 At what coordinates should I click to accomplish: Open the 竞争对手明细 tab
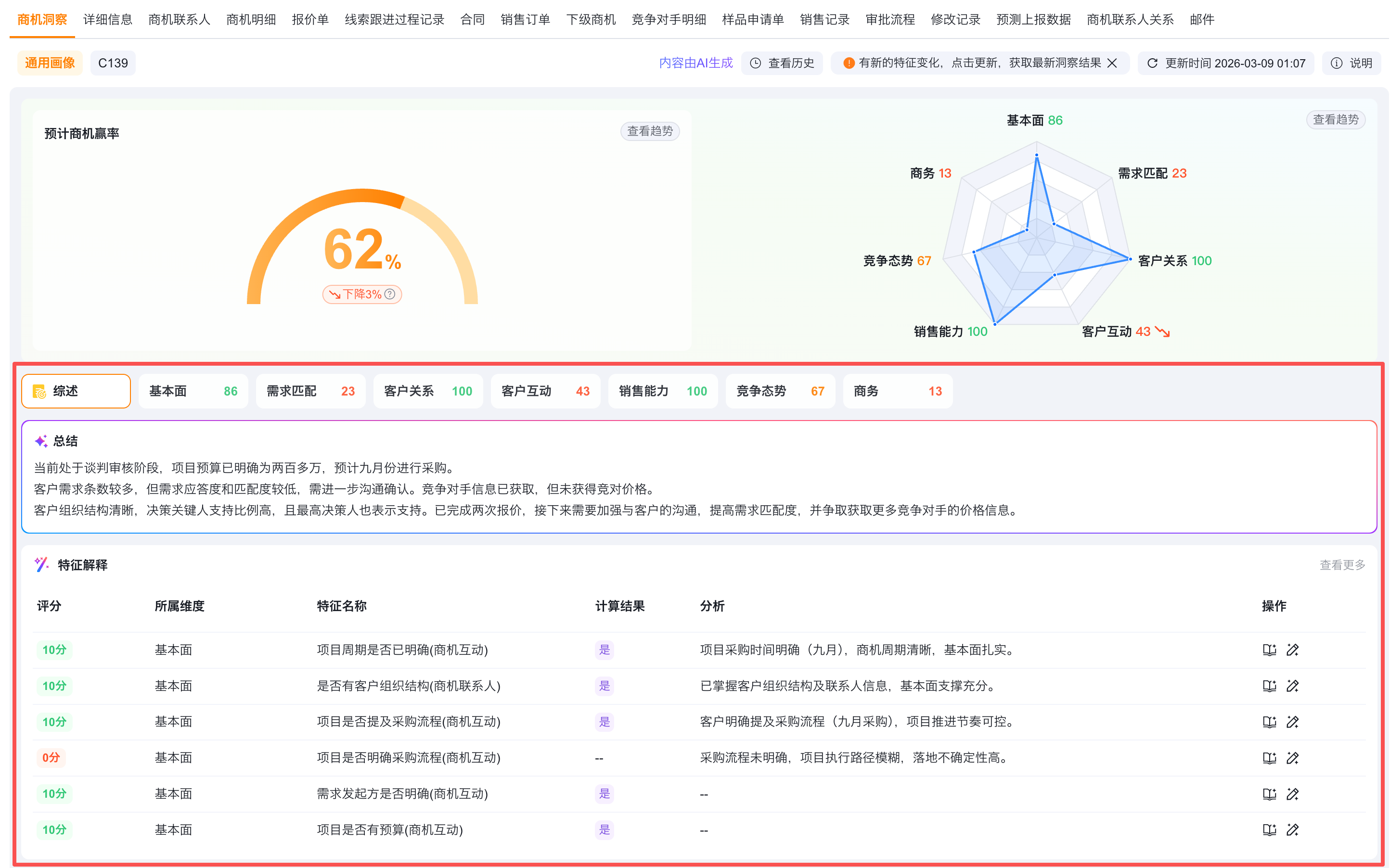click(x=669, y=20)
